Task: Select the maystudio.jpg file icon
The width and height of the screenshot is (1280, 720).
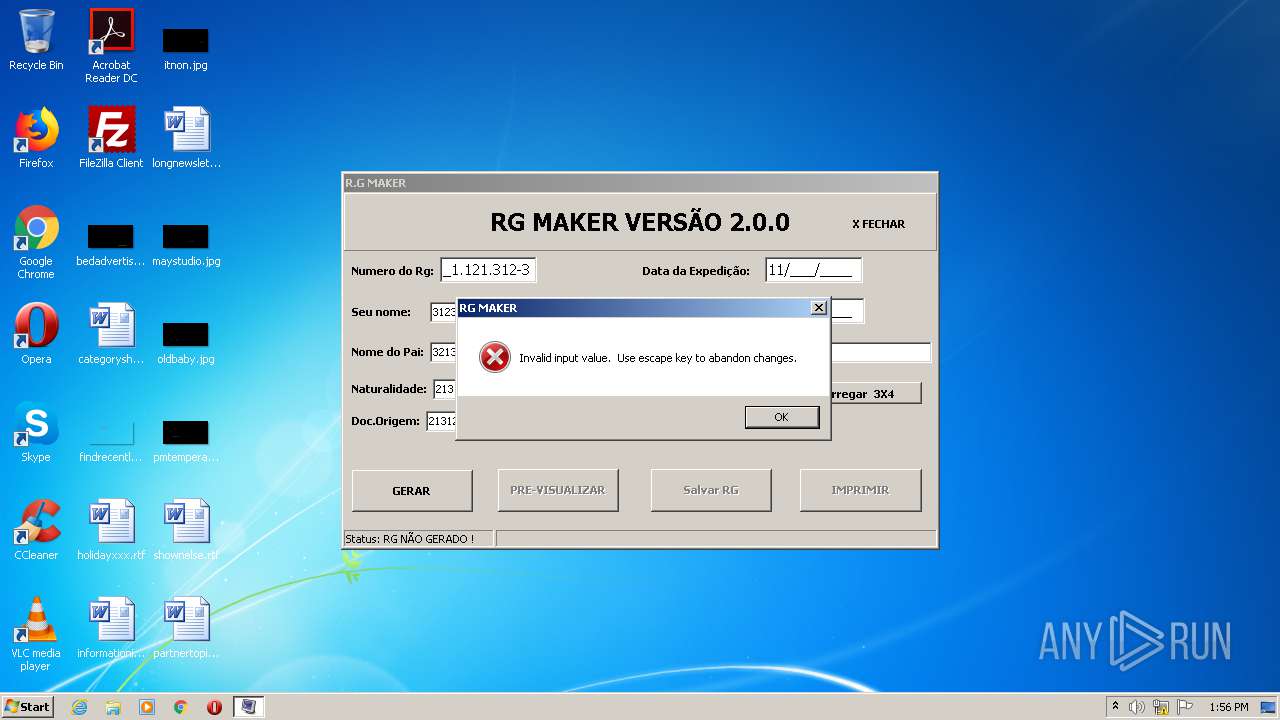Action: click(186, 245)
